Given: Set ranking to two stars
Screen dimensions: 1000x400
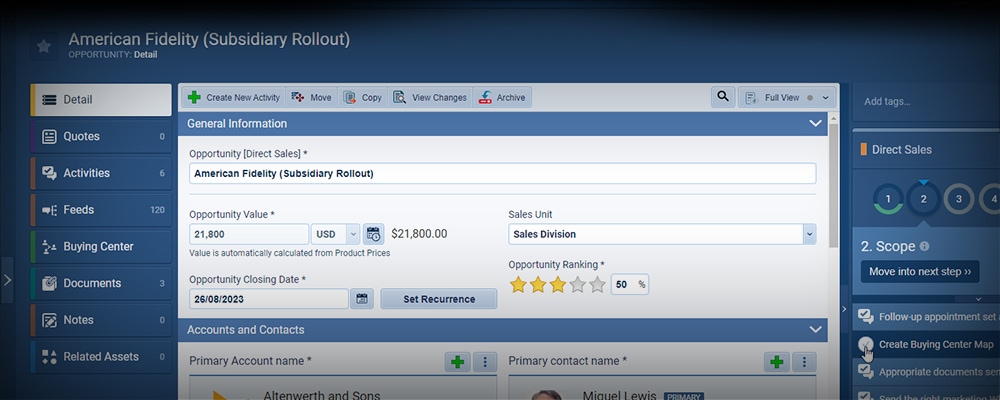Looking at the screenshot, I should [538, 285].
